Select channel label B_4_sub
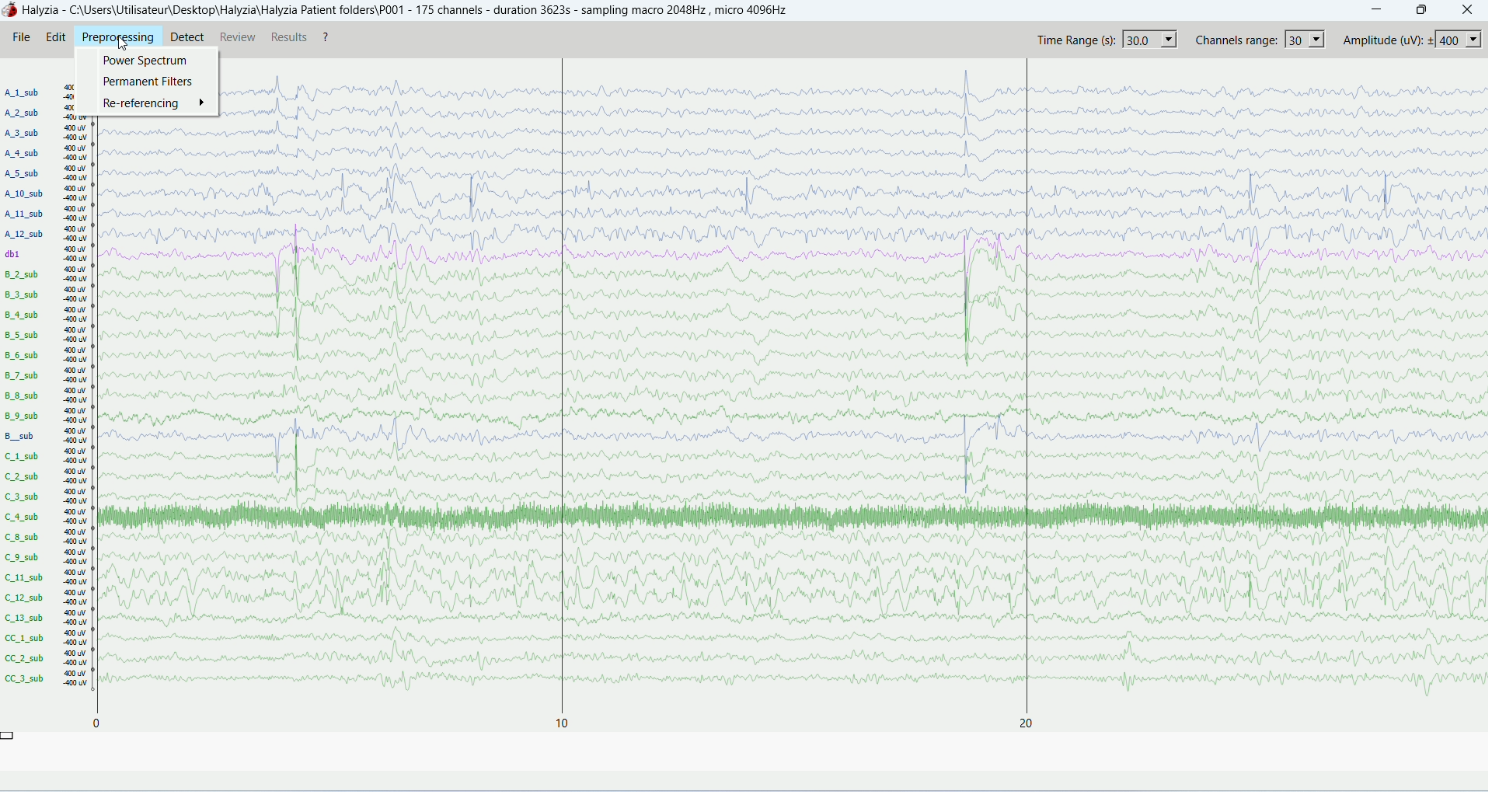The image size is (1488, 792). tap(21, 315)
